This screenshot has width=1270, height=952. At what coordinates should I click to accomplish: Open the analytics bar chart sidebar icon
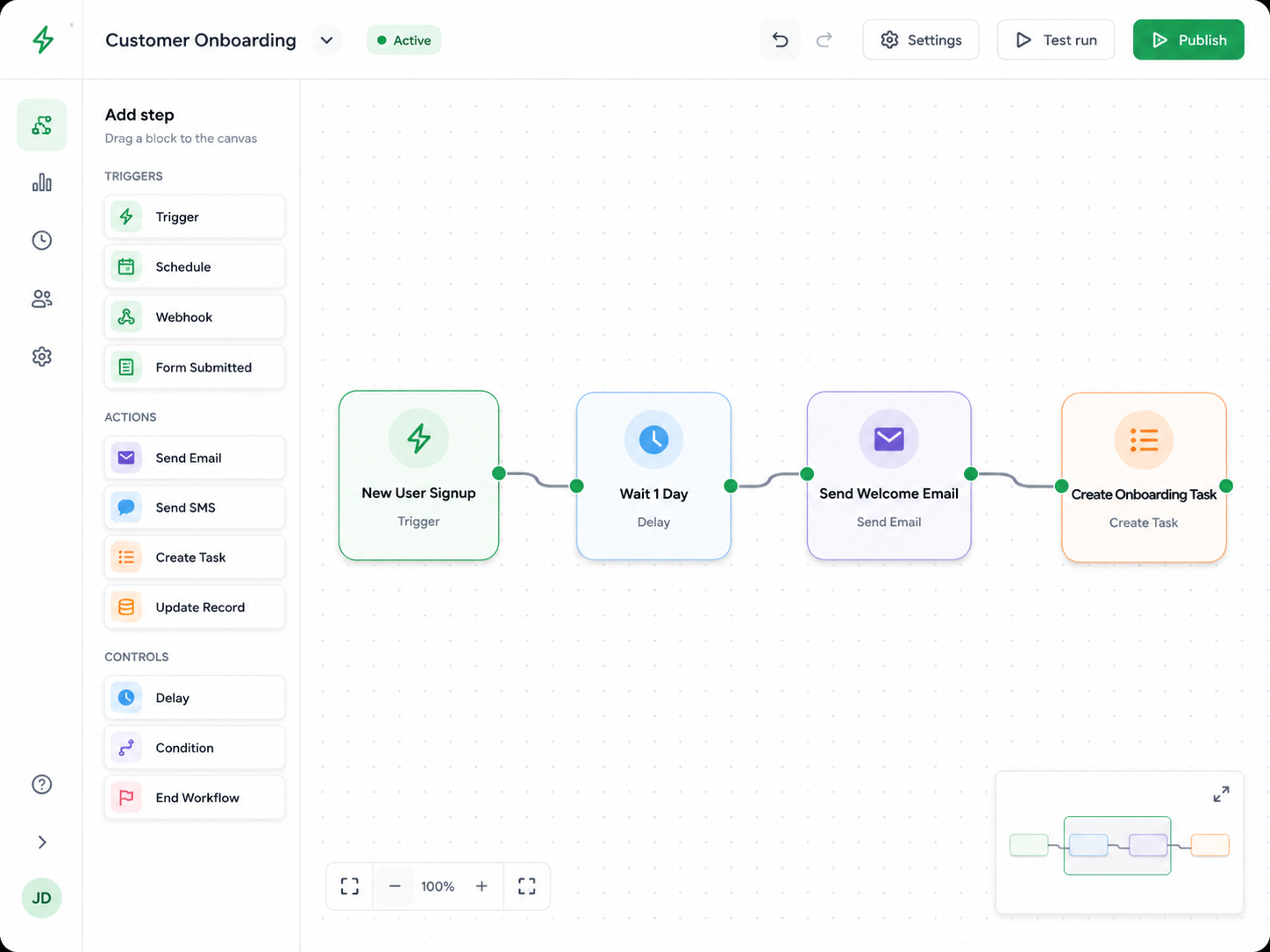tap(42, 182)
